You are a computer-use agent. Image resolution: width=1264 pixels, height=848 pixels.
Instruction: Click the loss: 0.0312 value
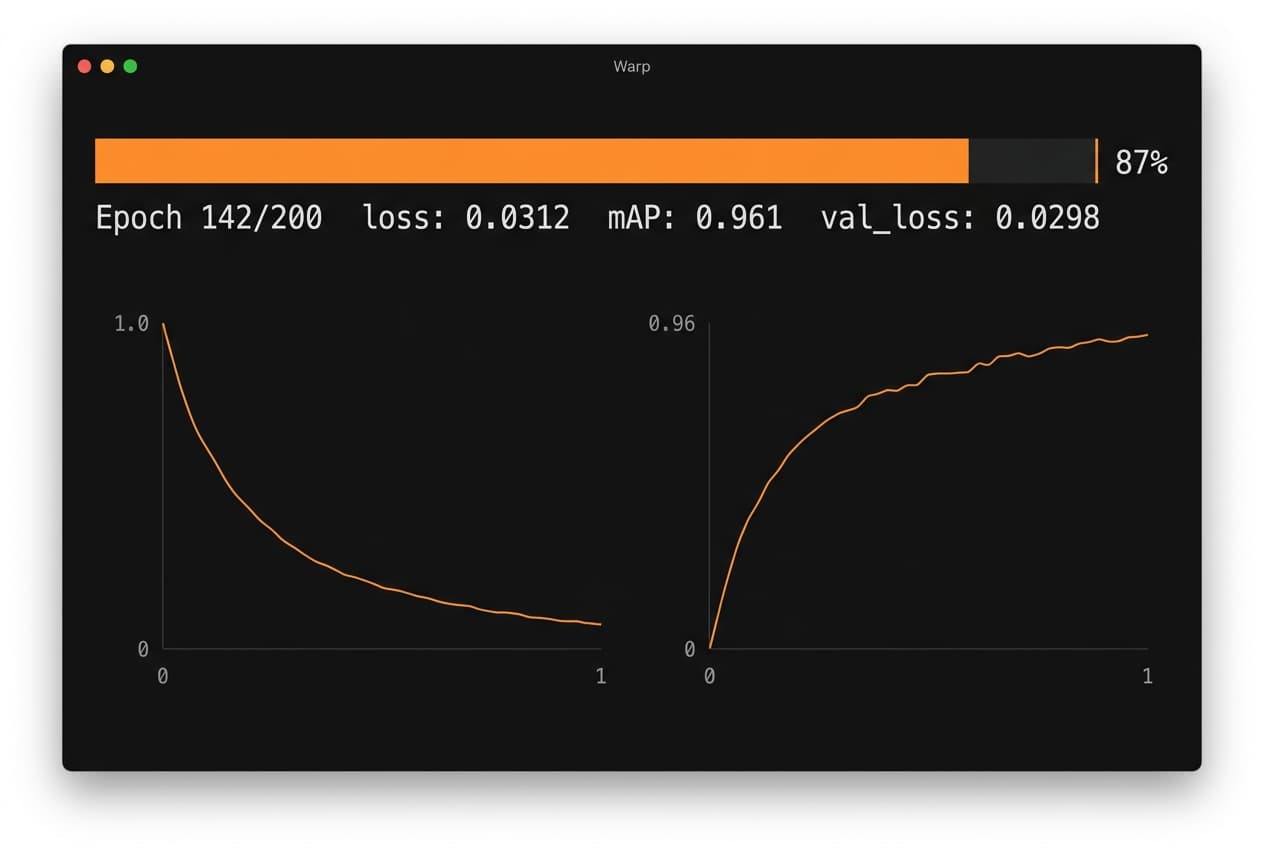pyautogui.click(x=466, y=218)
